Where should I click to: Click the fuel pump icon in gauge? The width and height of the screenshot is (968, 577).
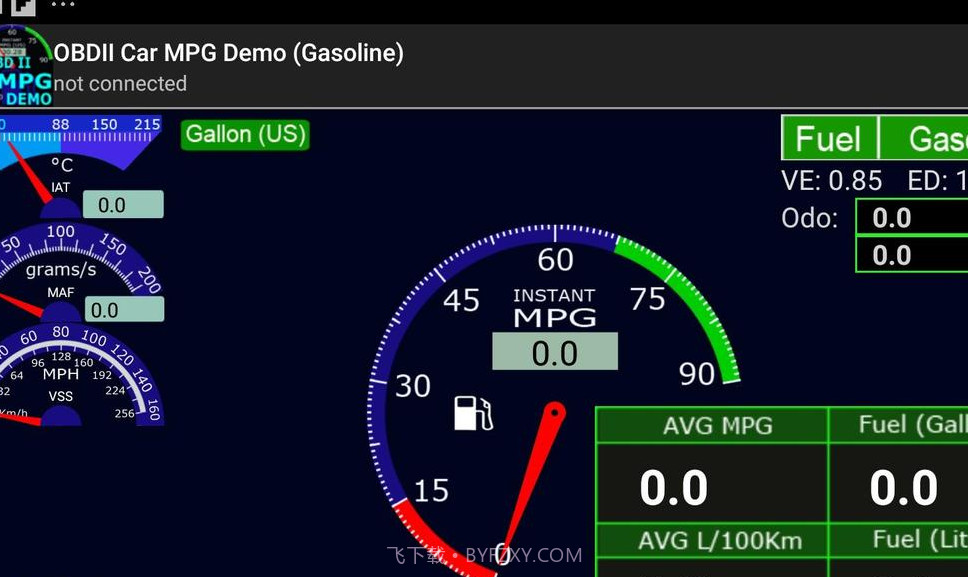coord(473,412)
